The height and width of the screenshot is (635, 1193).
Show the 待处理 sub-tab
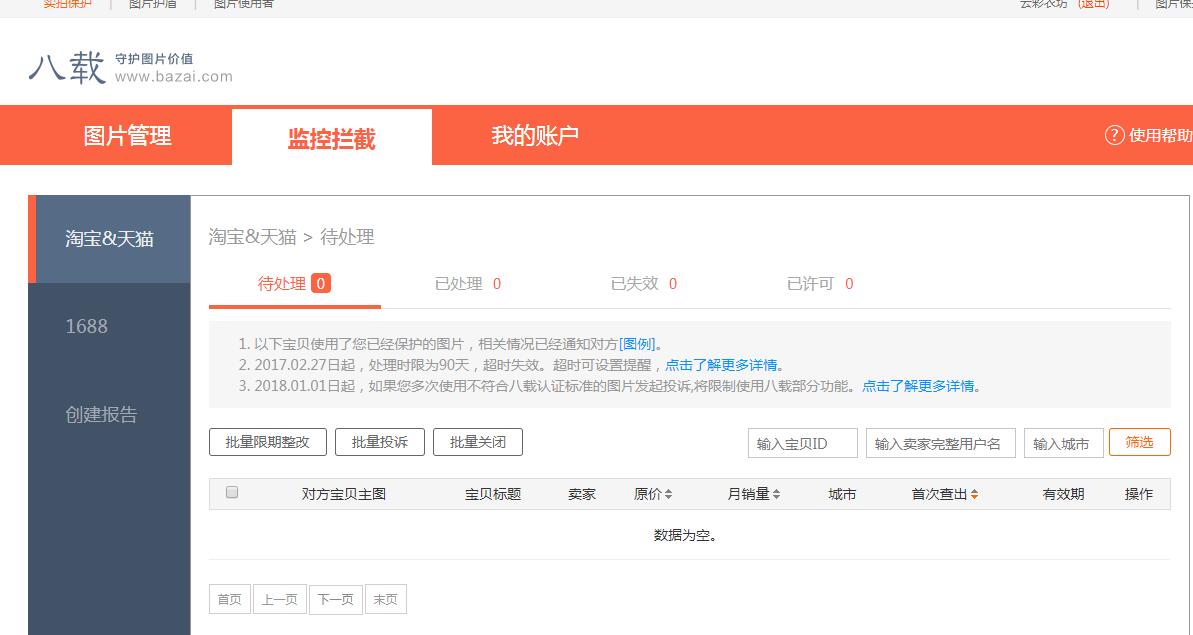tap(294, 284)
